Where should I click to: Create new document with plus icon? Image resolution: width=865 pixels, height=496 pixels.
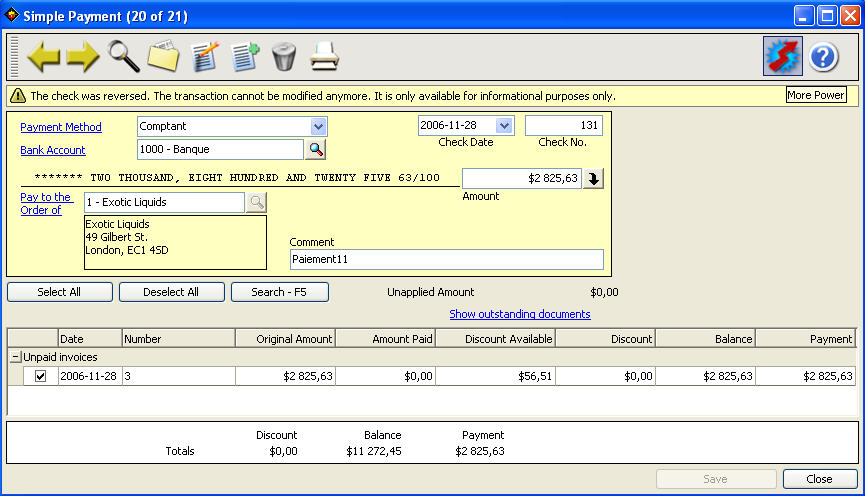(244, 56)
